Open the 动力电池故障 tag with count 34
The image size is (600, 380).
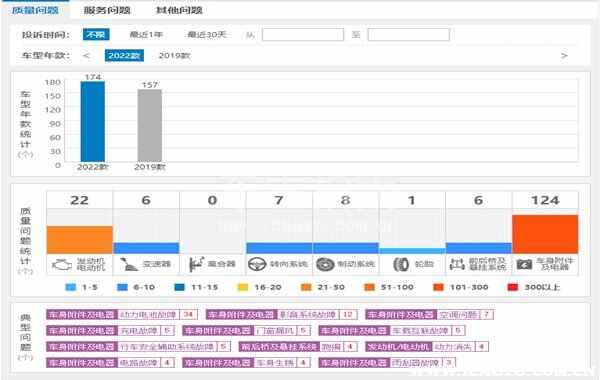122,315
